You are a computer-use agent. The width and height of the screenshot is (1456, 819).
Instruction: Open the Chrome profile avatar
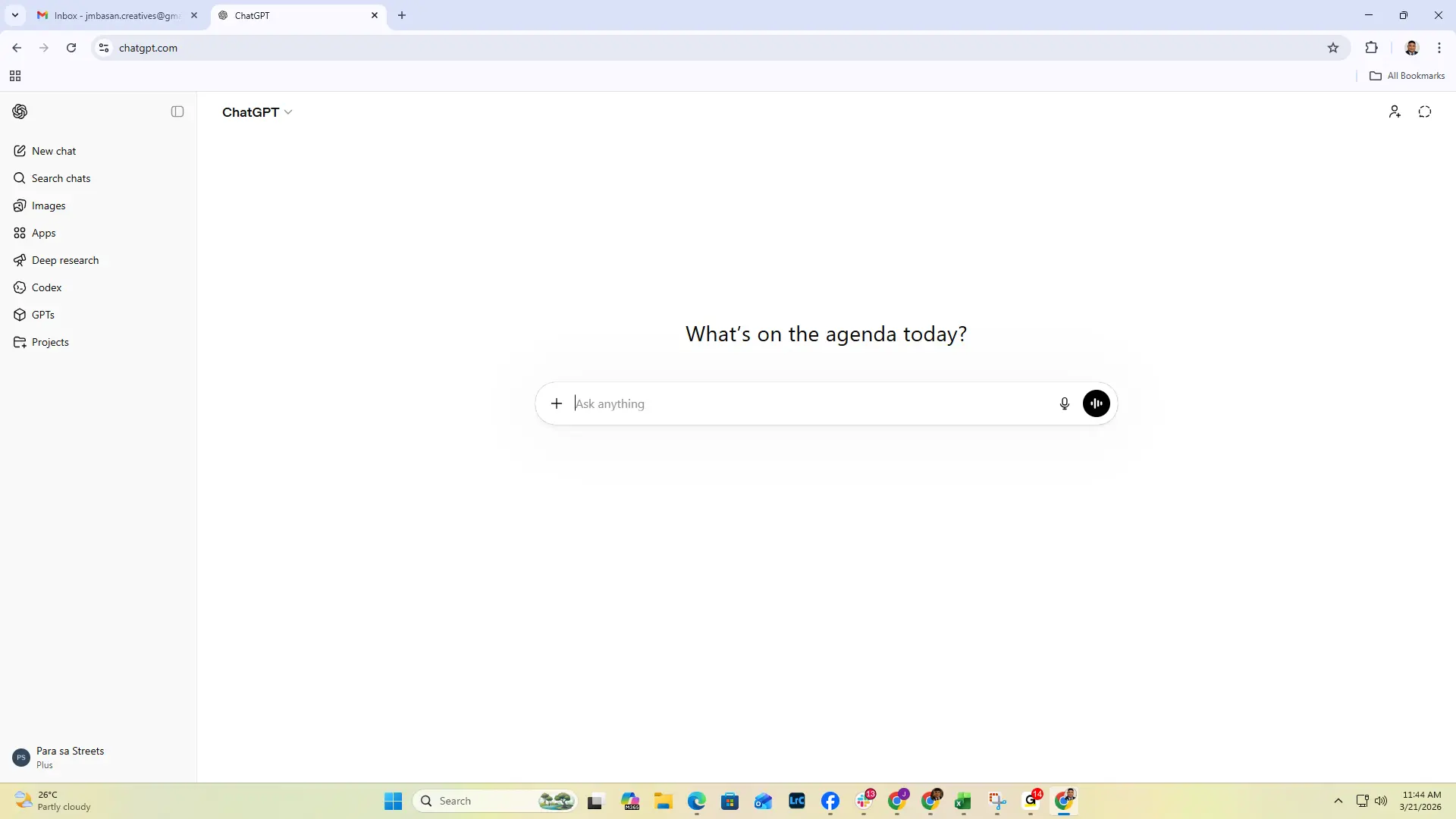[x=1412, y=48]
